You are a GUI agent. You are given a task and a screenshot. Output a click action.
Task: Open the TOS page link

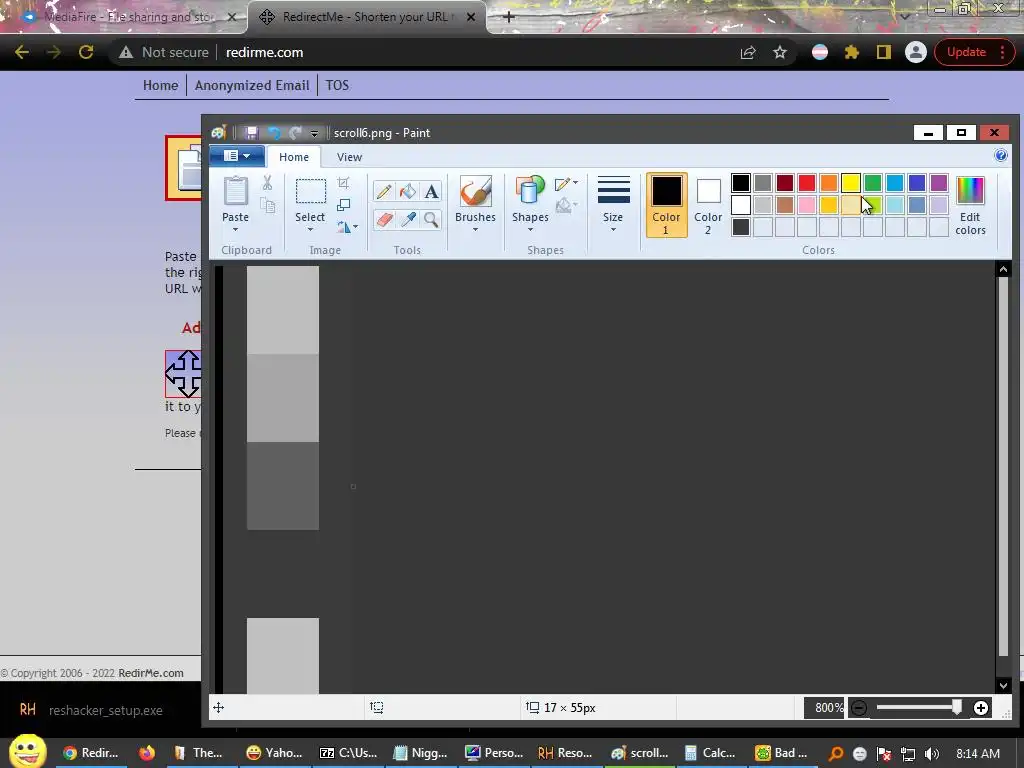click(x=337, y=86)
